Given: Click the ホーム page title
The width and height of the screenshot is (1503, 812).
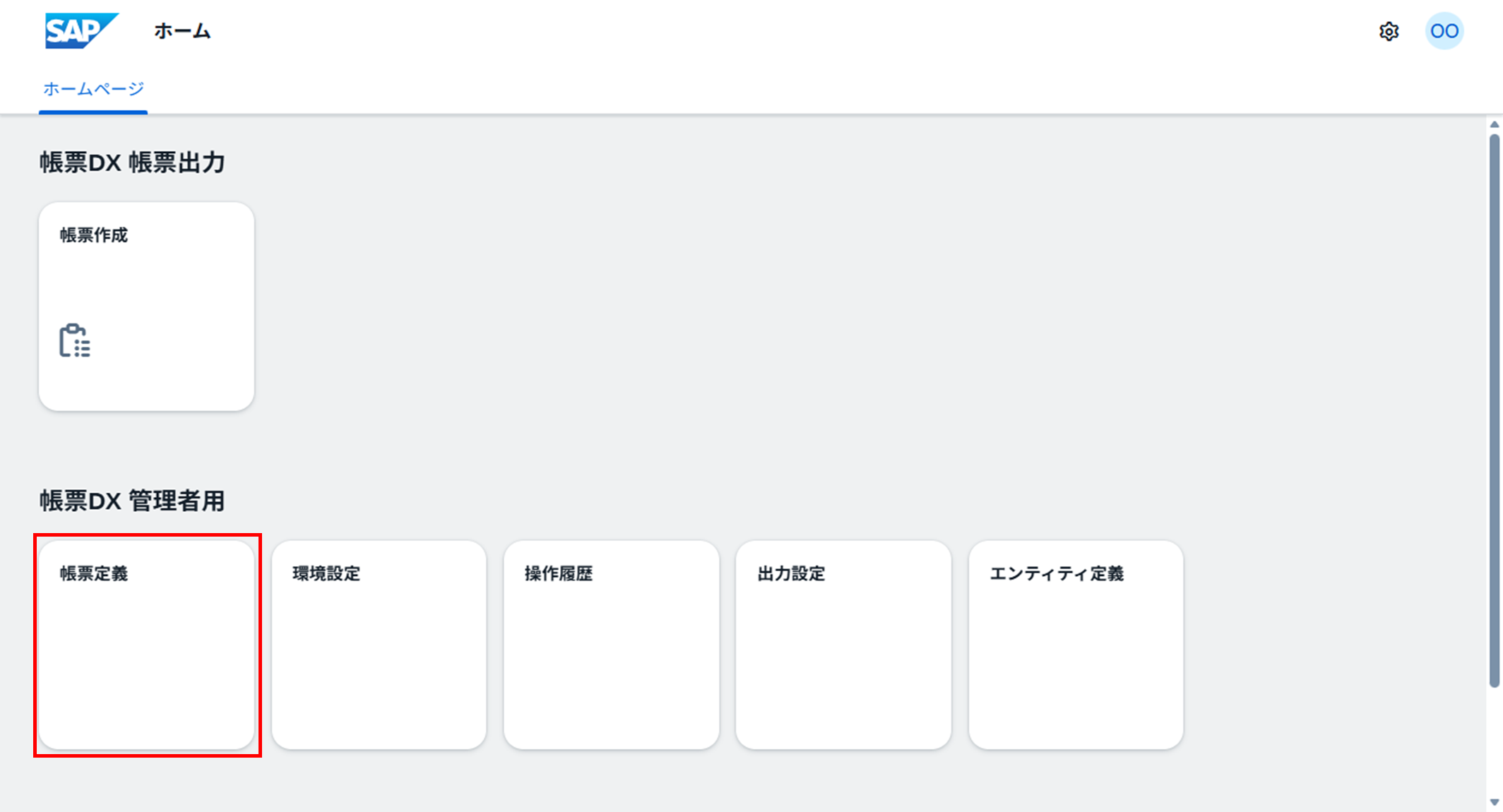Looking at the screenshot, I should [x=182, y=31].
